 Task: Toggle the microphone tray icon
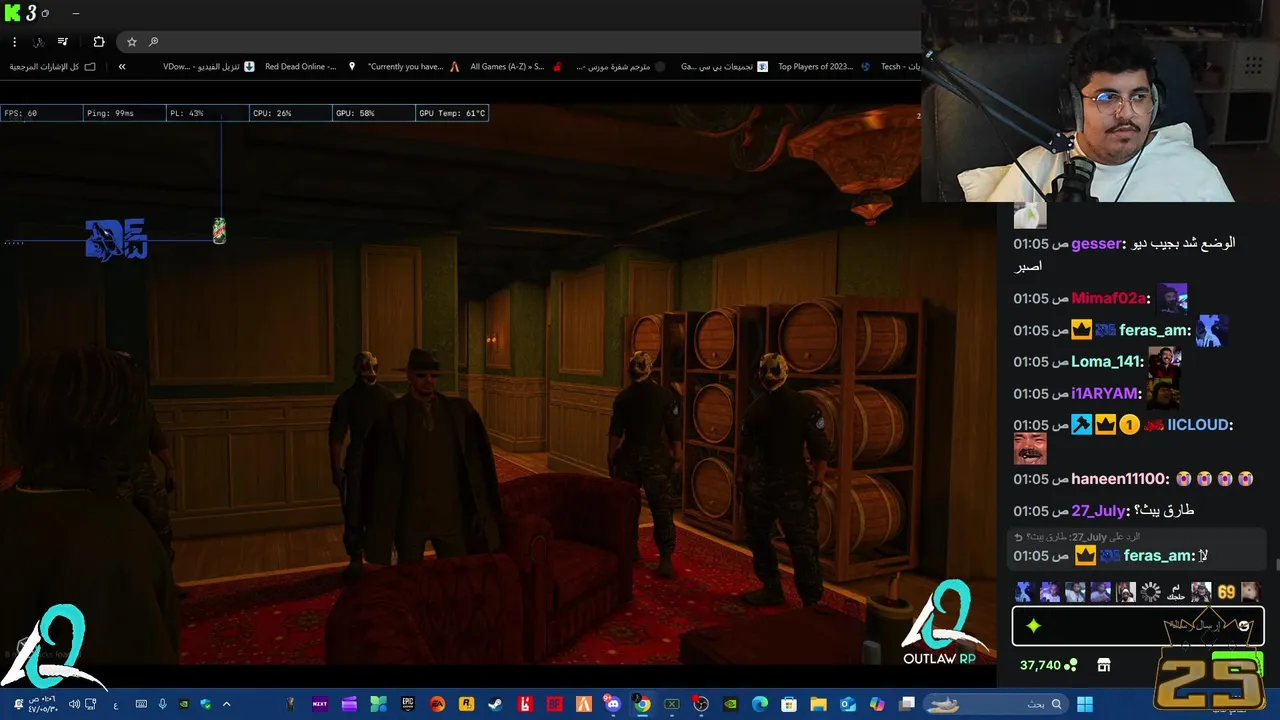[162, 704]
